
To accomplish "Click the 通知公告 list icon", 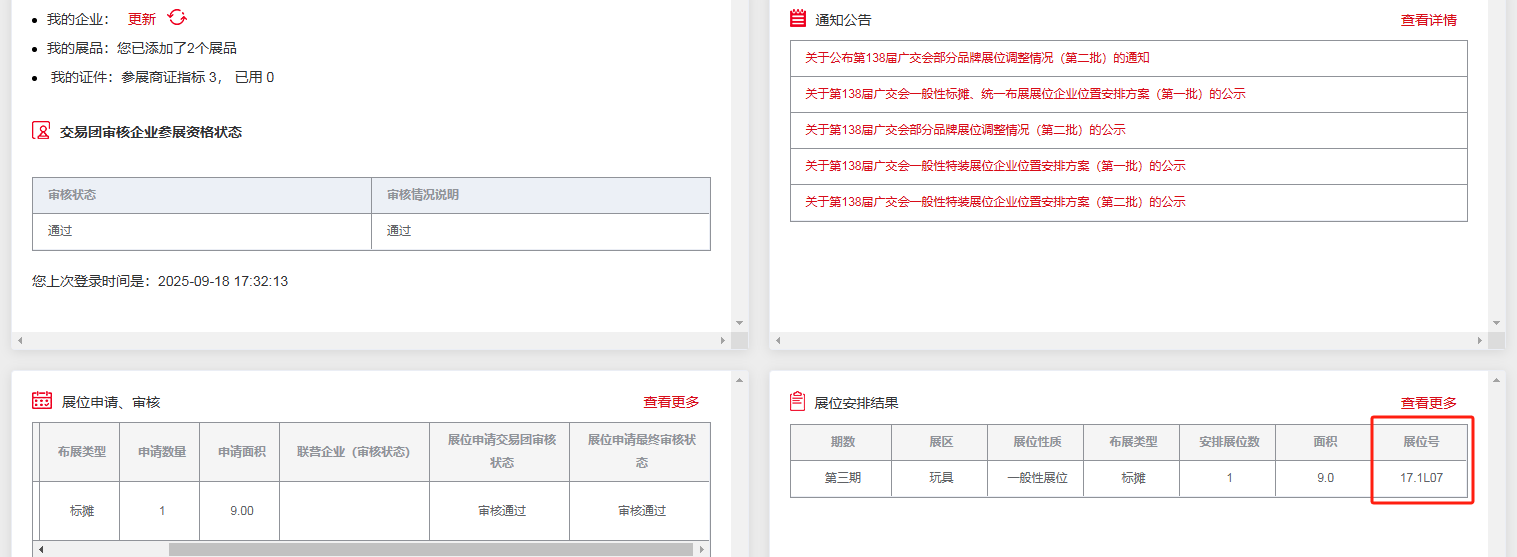I will [x=797, y=18].
